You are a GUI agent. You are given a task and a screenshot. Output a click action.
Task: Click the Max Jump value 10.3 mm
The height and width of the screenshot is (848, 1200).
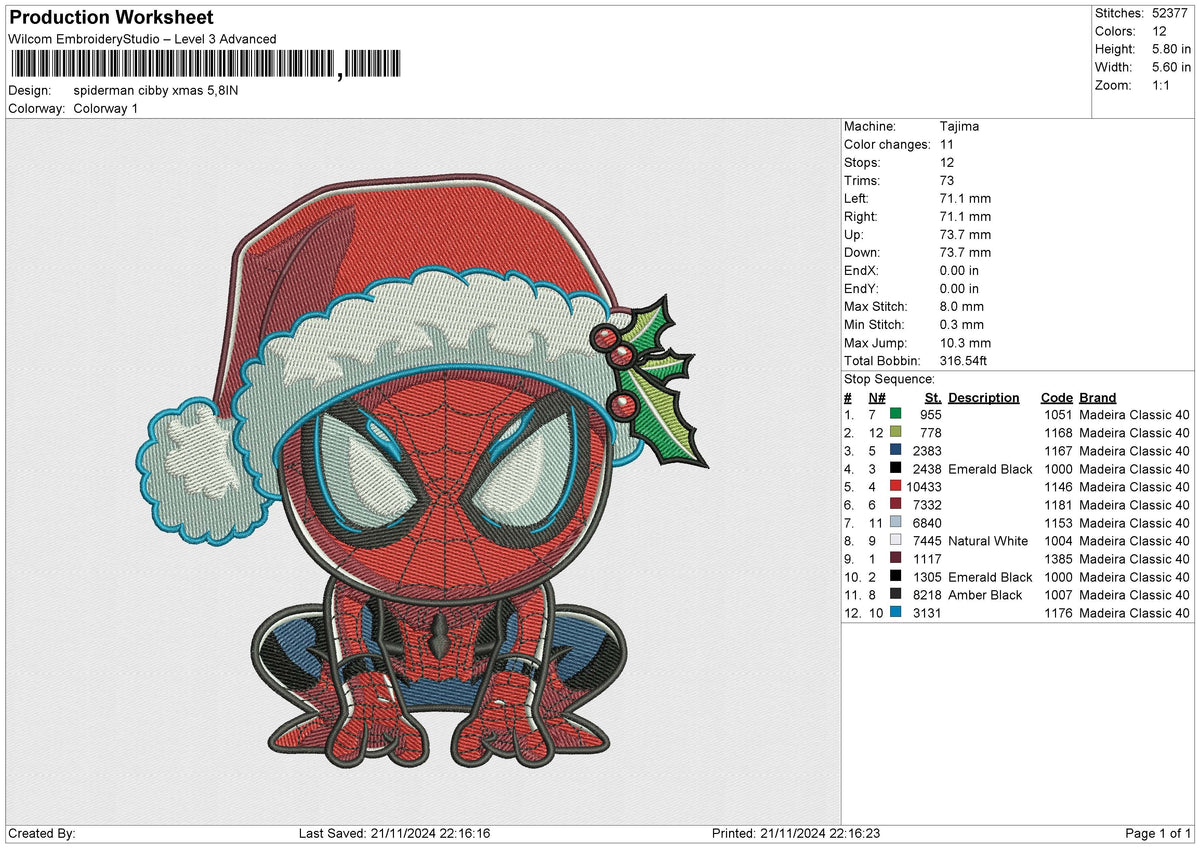click(966, 342)
